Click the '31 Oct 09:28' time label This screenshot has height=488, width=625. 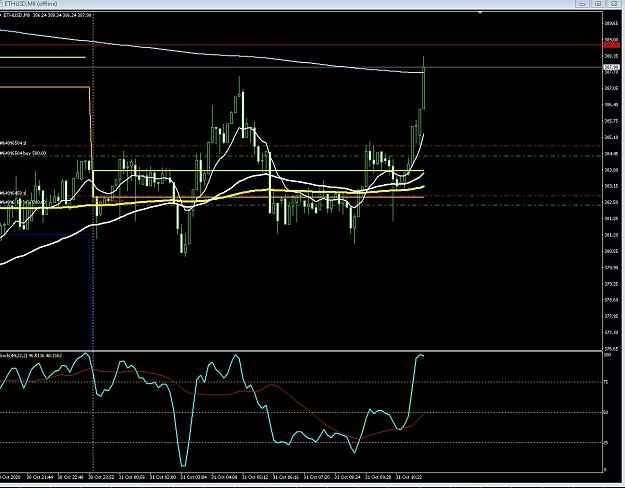coord(378,477)
